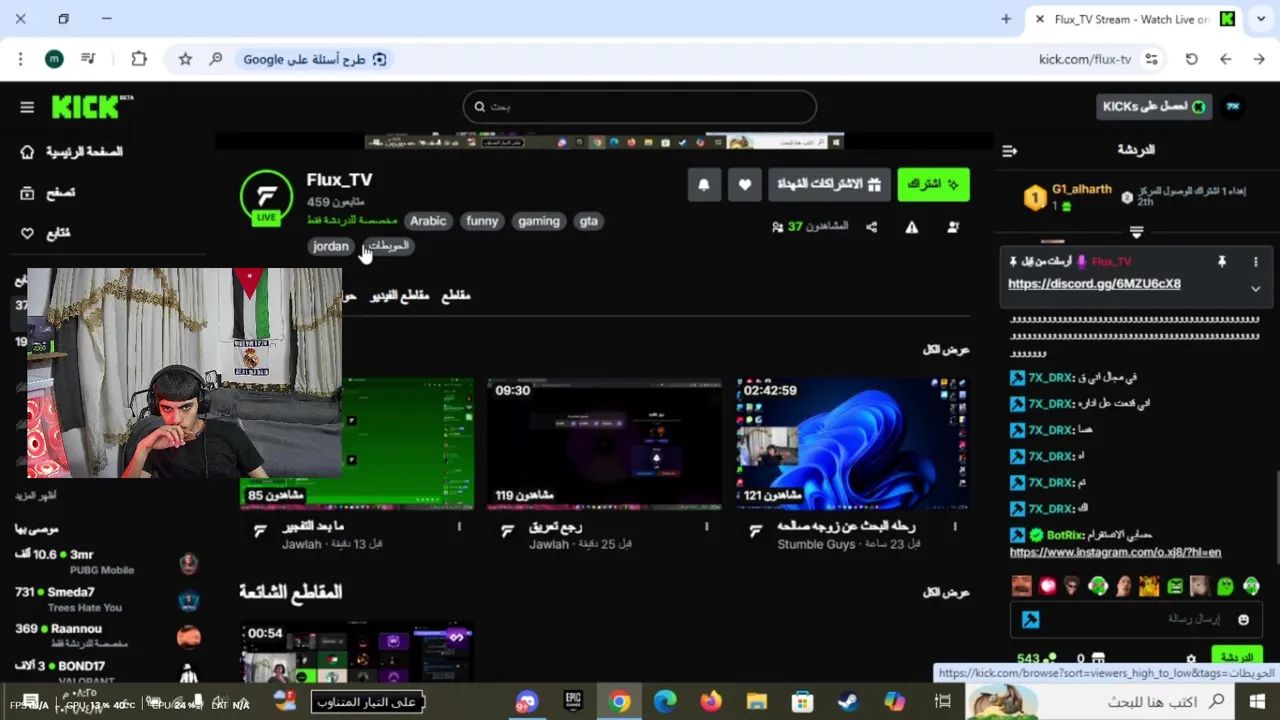Click Chrome back arrow
1280x720 pixels.
1225,59
